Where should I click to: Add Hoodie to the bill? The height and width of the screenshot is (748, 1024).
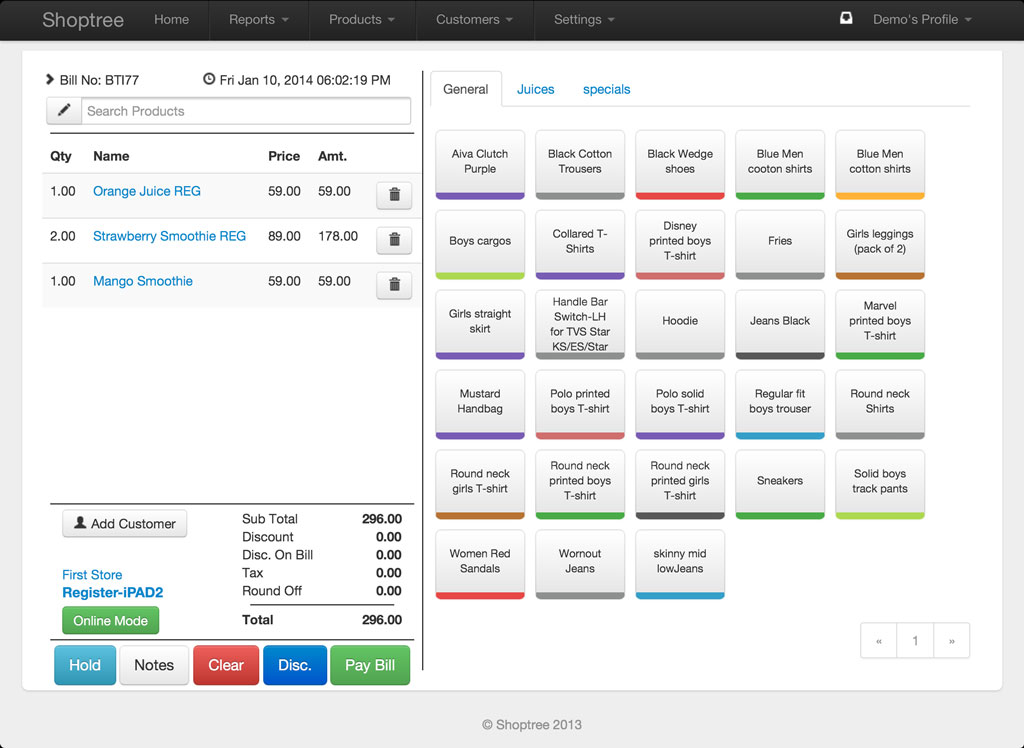click(680, 325)
